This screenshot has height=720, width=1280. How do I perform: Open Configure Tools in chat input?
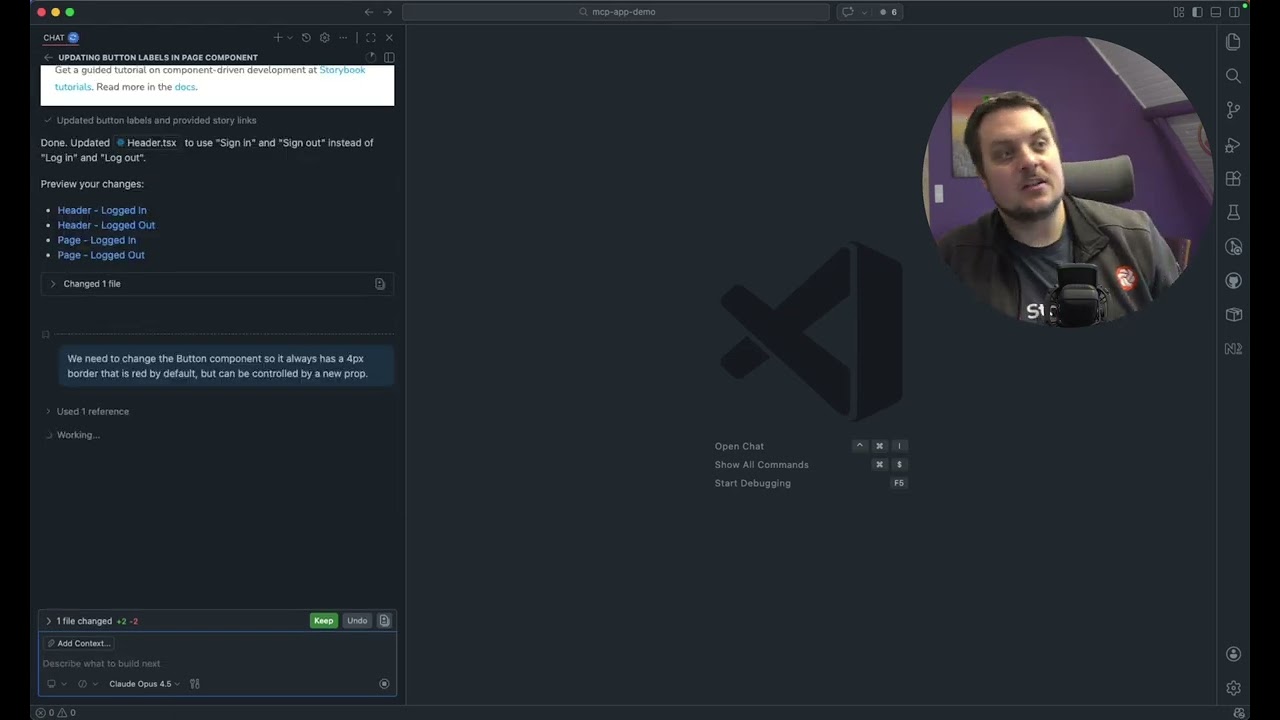pyautogui.click(x=195, y=684)
